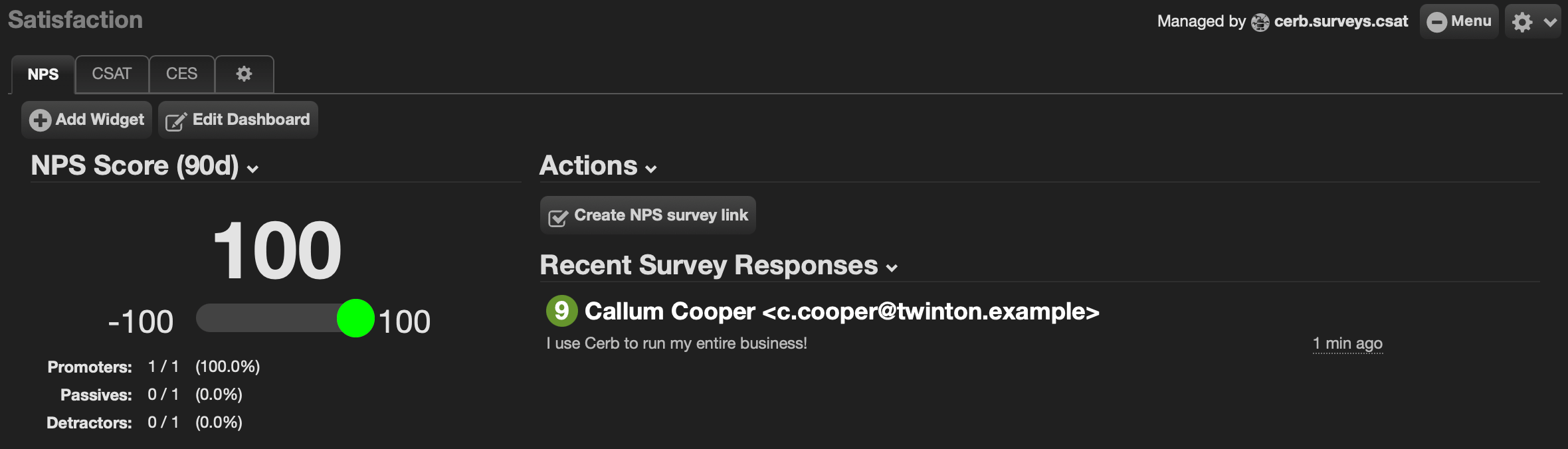The height and width of the screenshot is (449, 1568).
Task: Open the gear settings tab
Action: (244, 74)
